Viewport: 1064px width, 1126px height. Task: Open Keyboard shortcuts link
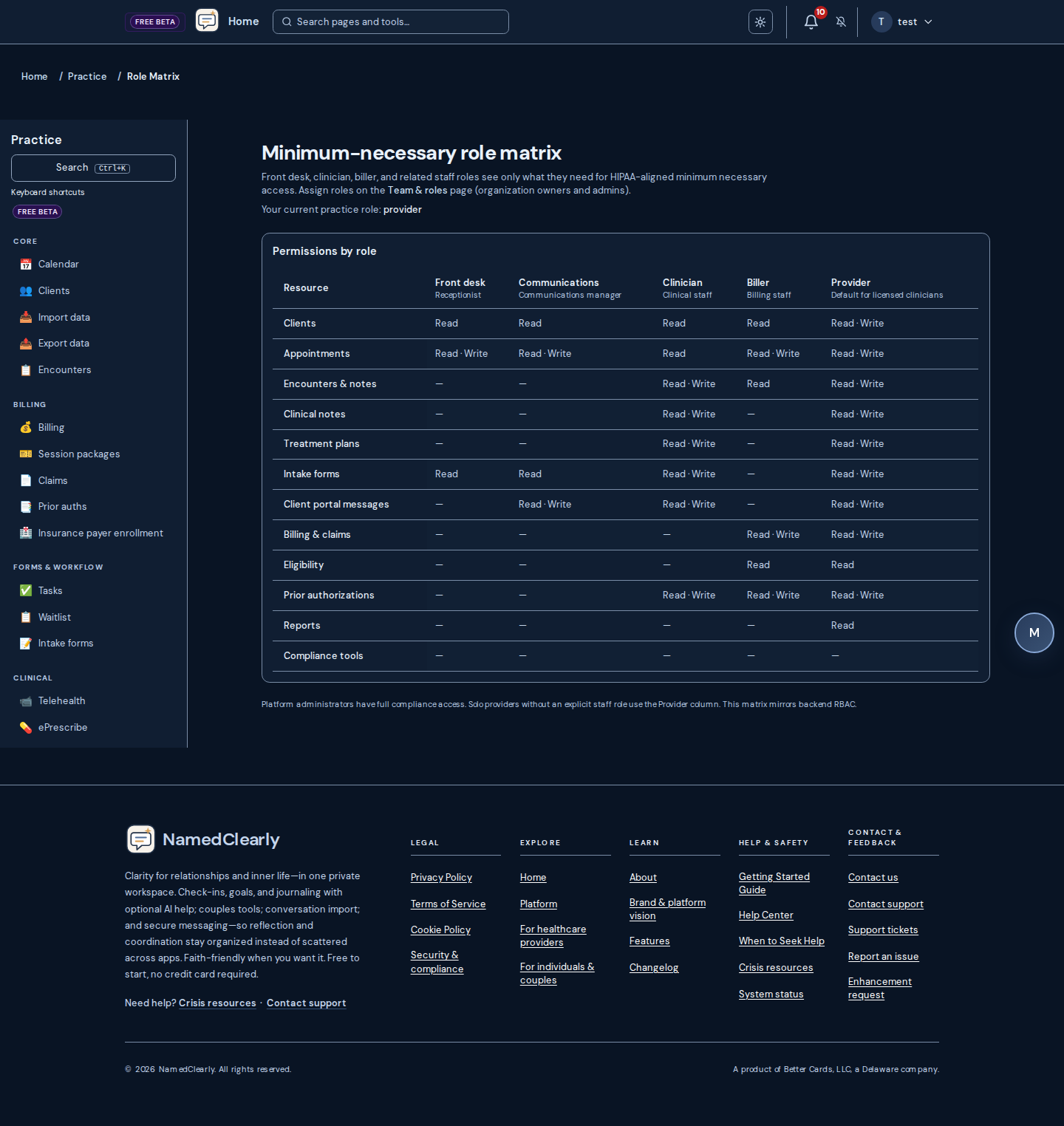tap(48, 192)
